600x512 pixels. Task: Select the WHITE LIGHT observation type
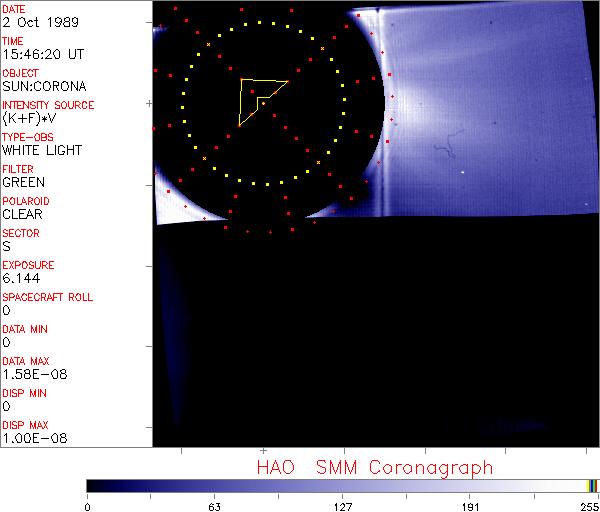click(x=41, y=150)
